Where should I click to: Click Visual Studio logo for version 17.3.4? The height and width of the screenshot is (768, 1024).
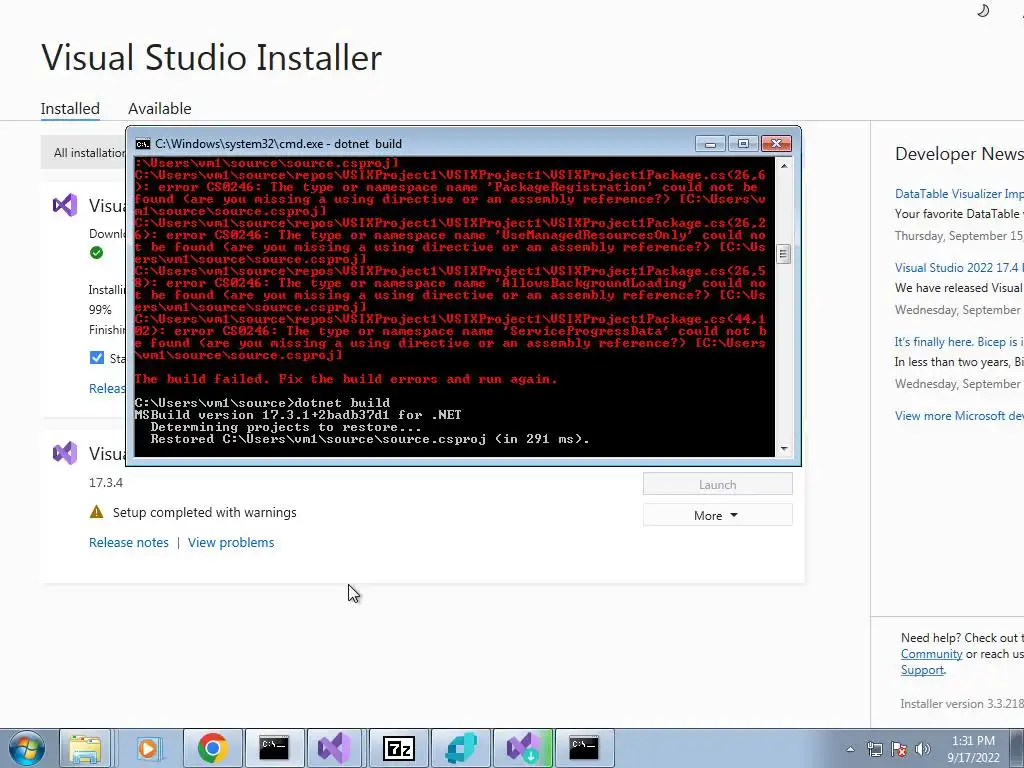pos(65,453)
